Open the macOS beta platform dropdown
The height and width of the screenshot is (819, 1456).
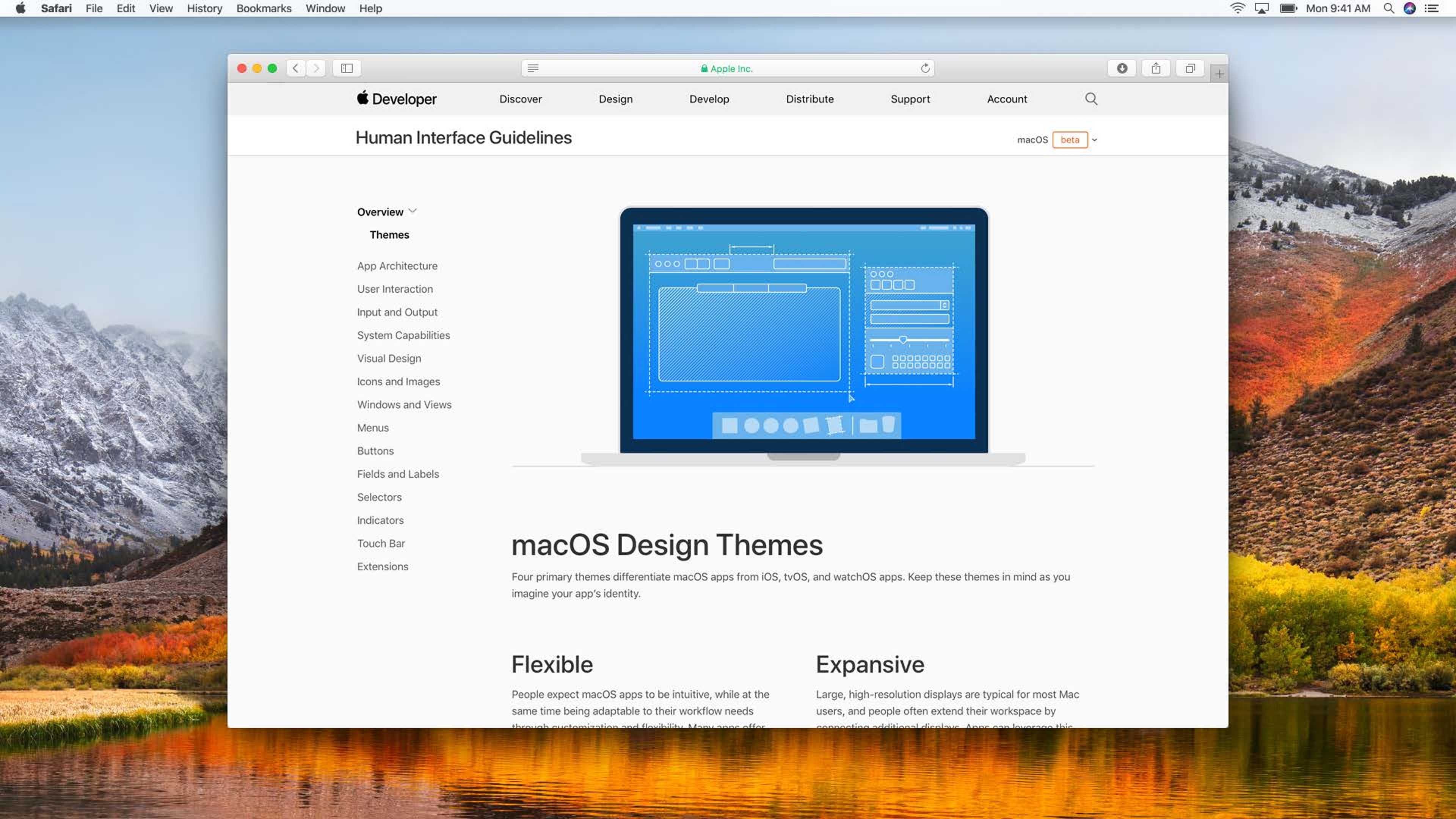(1095, 140)
